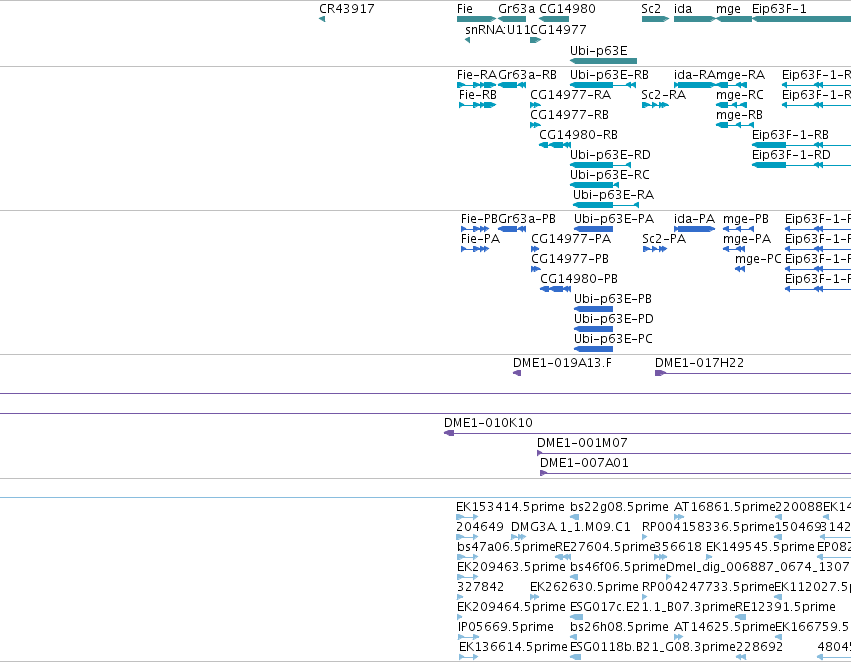Select transcript mge-RC
This screenshot has height=662, width=851.
740,94
